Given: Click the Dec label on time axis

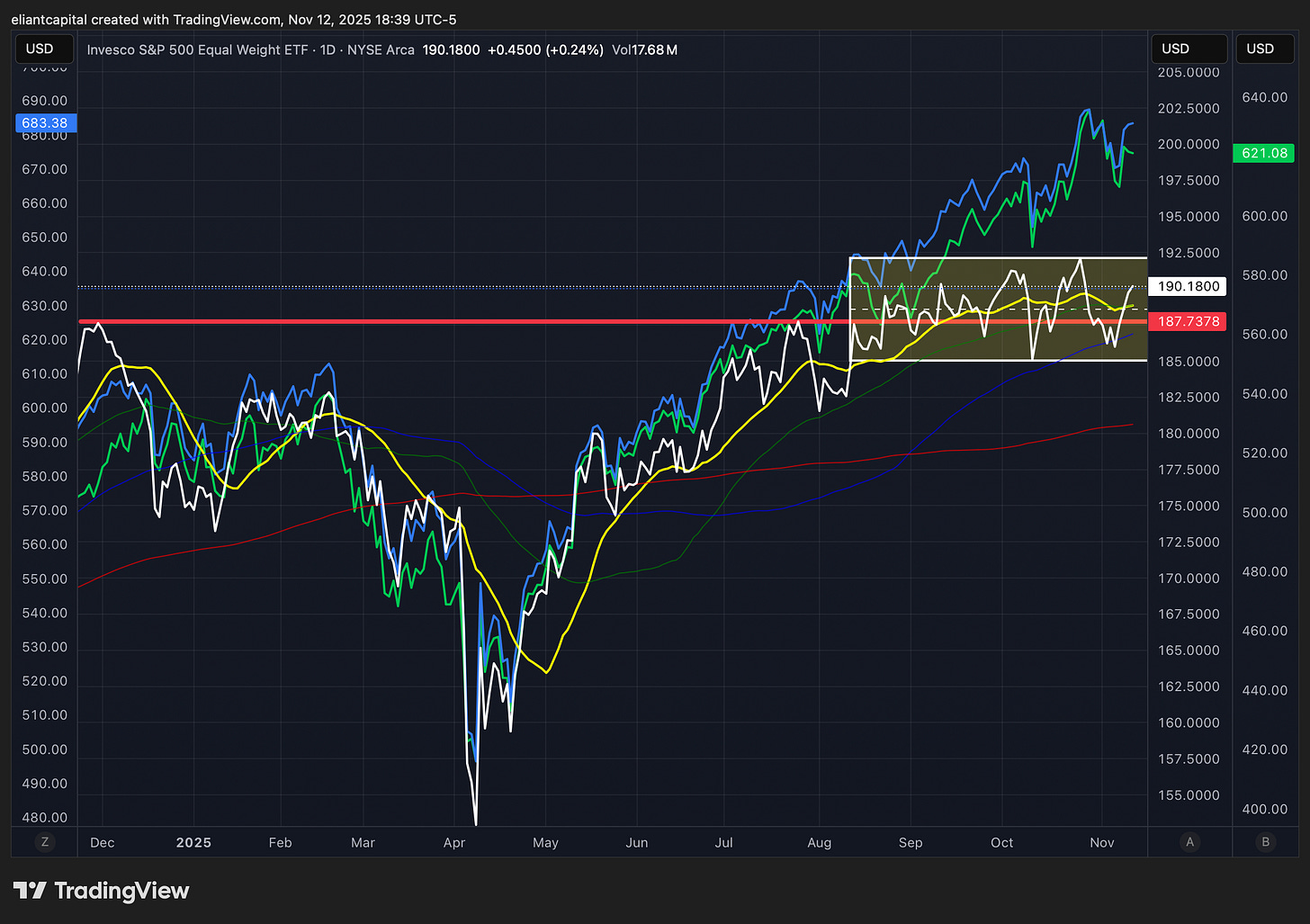Looking at the screenshot, I should click(103, 843).
